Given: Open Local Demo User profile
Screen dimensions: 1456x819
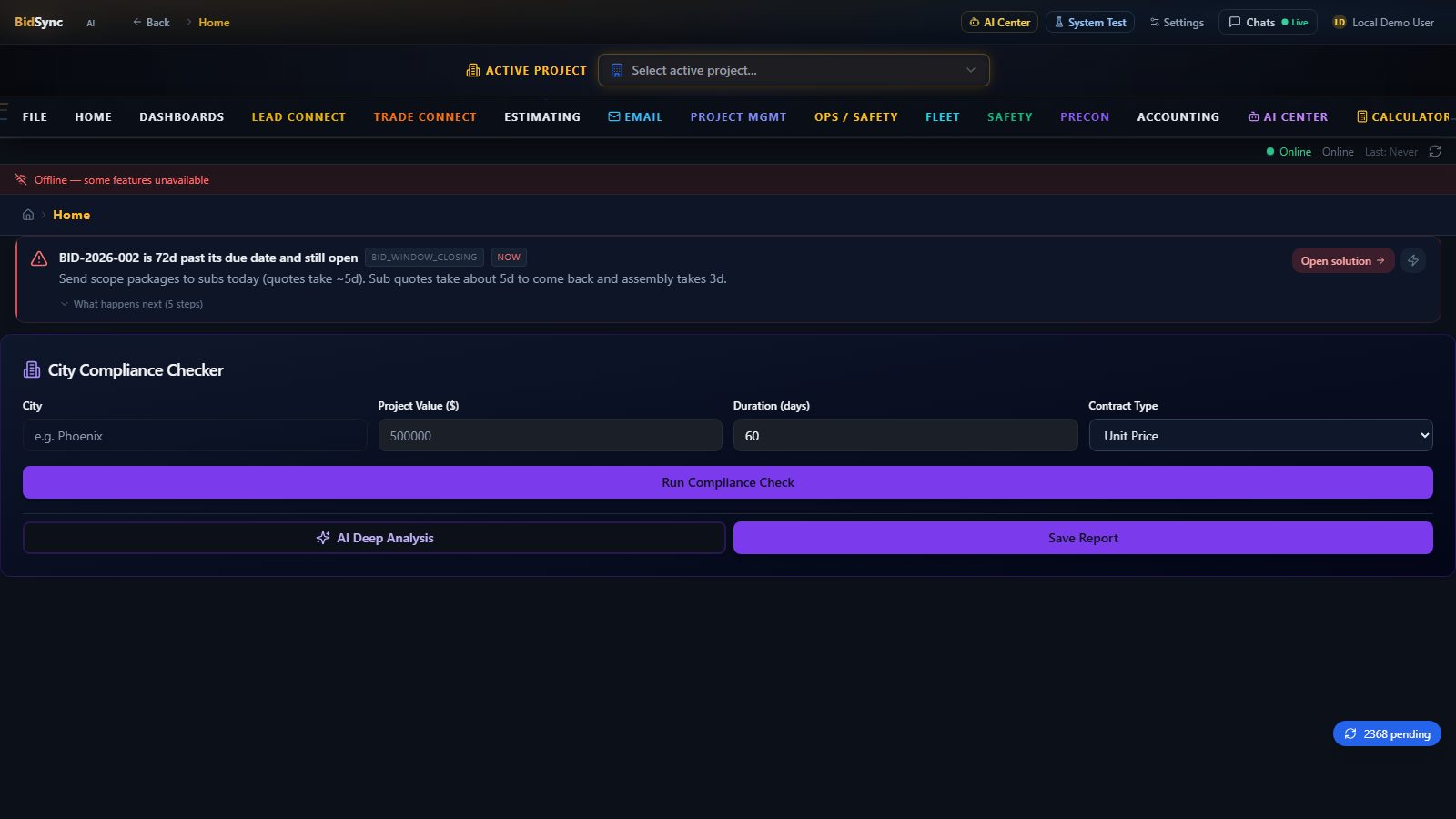Looking at the screenshot, I should (1383, 22).
